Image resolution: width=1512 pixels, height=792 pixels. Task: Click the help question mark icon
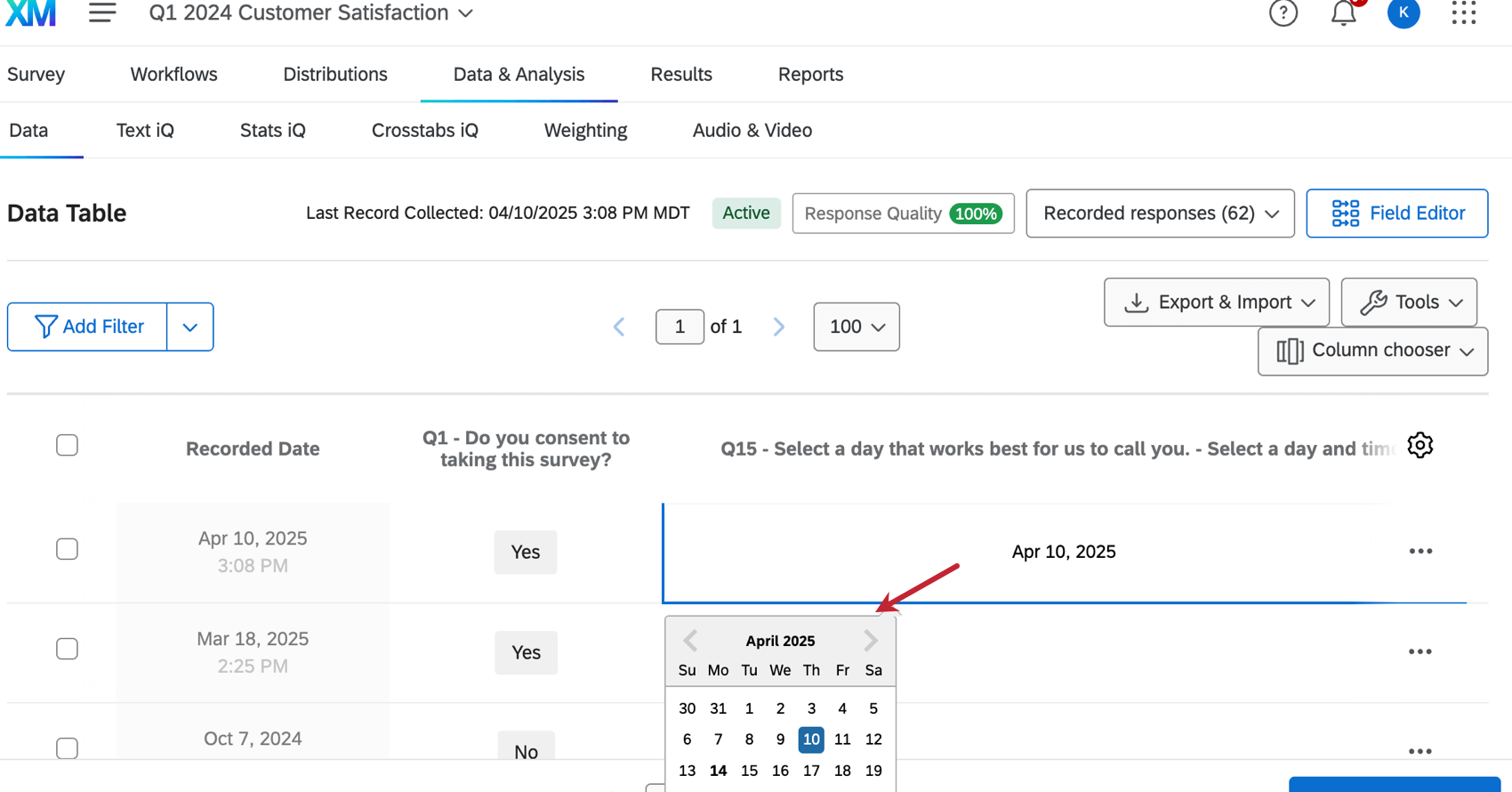tap(1283, 13)
